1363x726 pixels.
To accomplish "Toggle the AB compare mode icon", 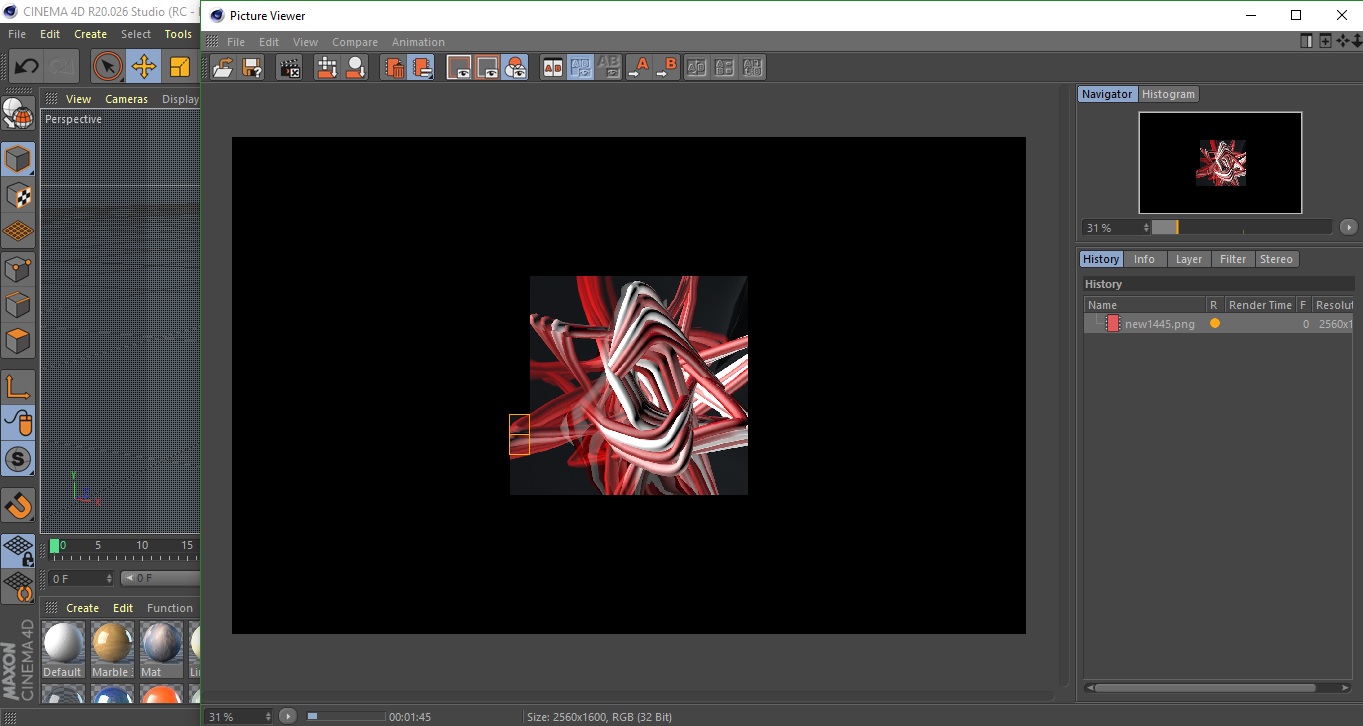I will (552, 67).
